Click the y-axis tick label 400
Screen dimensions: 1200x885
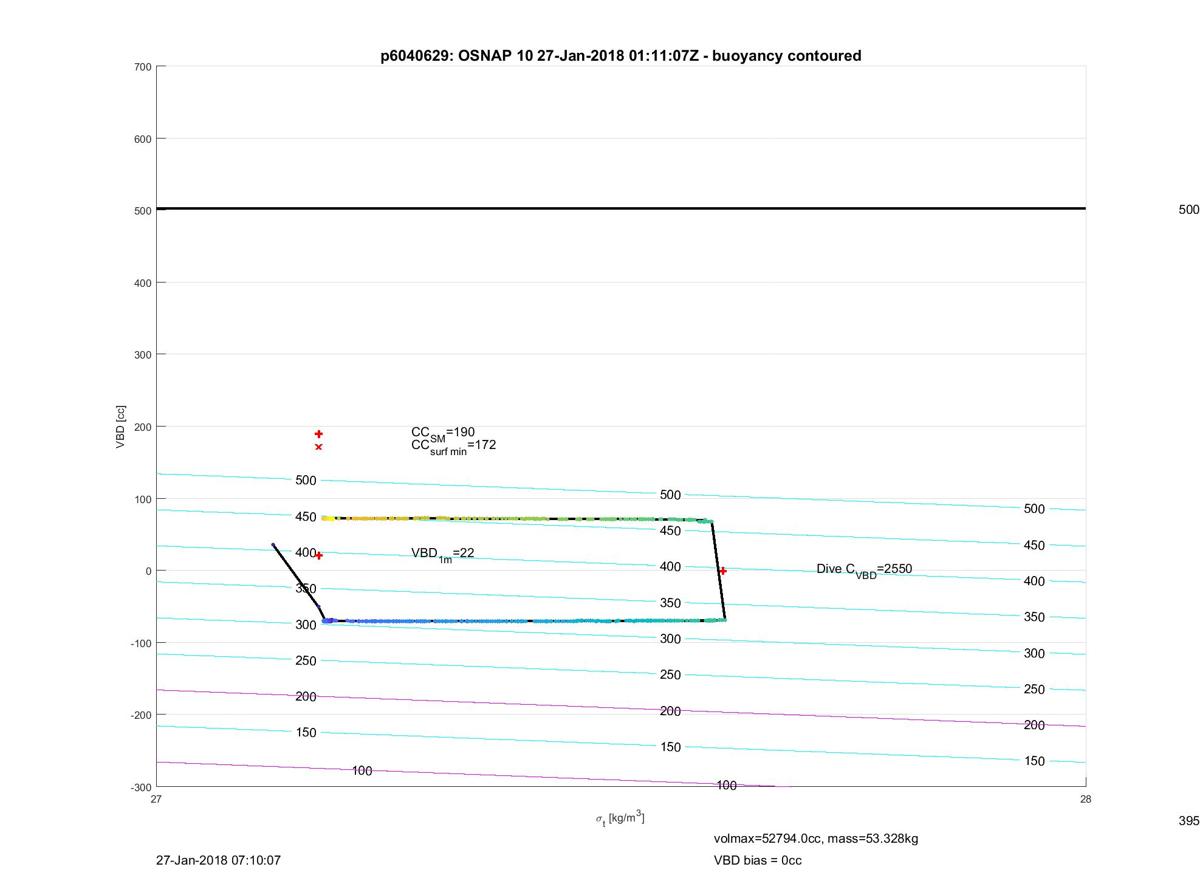[x=142, y=283]
